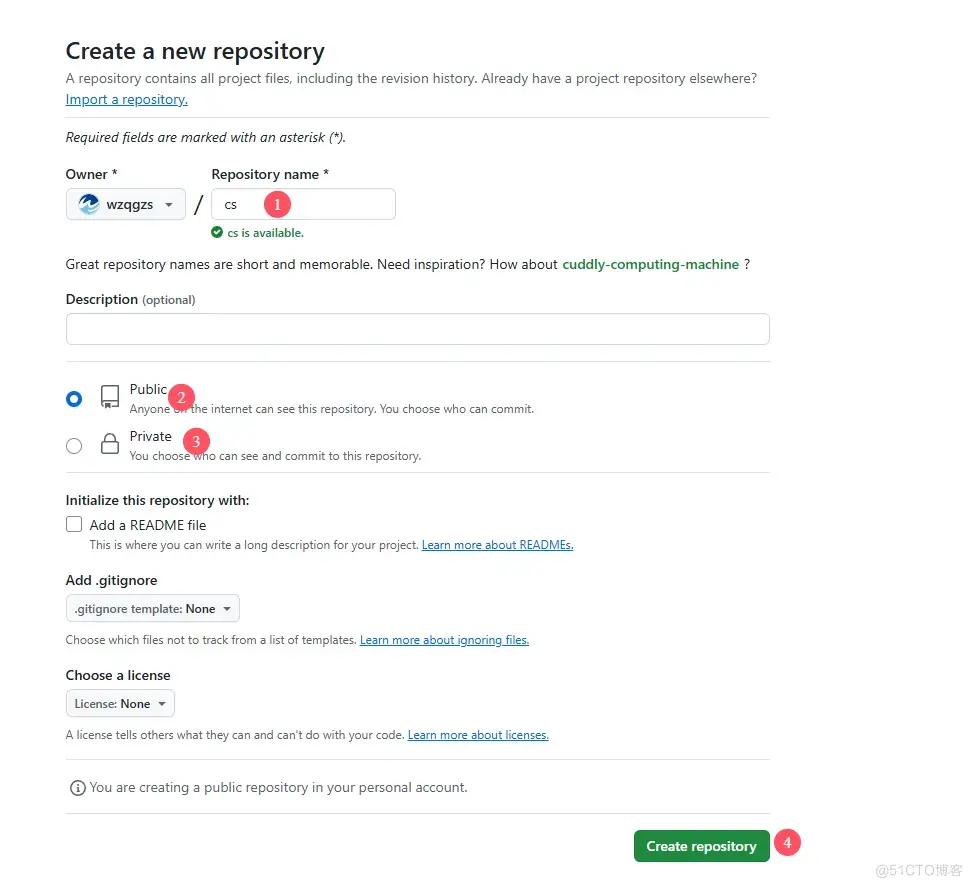Click red annotation badge number 3
The width and height of the screenshot is (972, 887).
(x=196, y=440)
